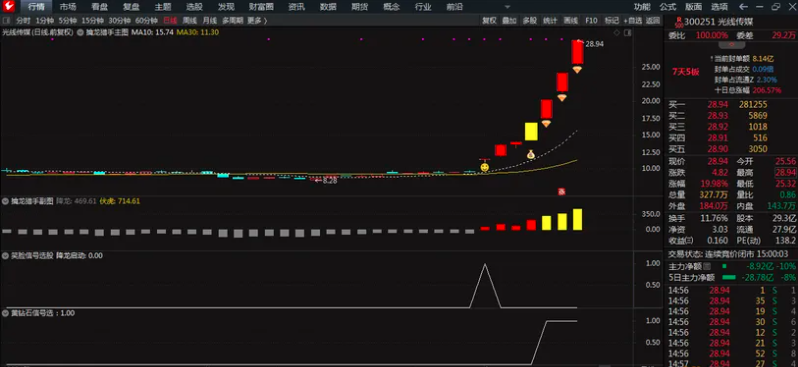This screenshot has width=798, height=367.
Task: Click the smiley face signal on chart
Action: (x=485, y=167)
